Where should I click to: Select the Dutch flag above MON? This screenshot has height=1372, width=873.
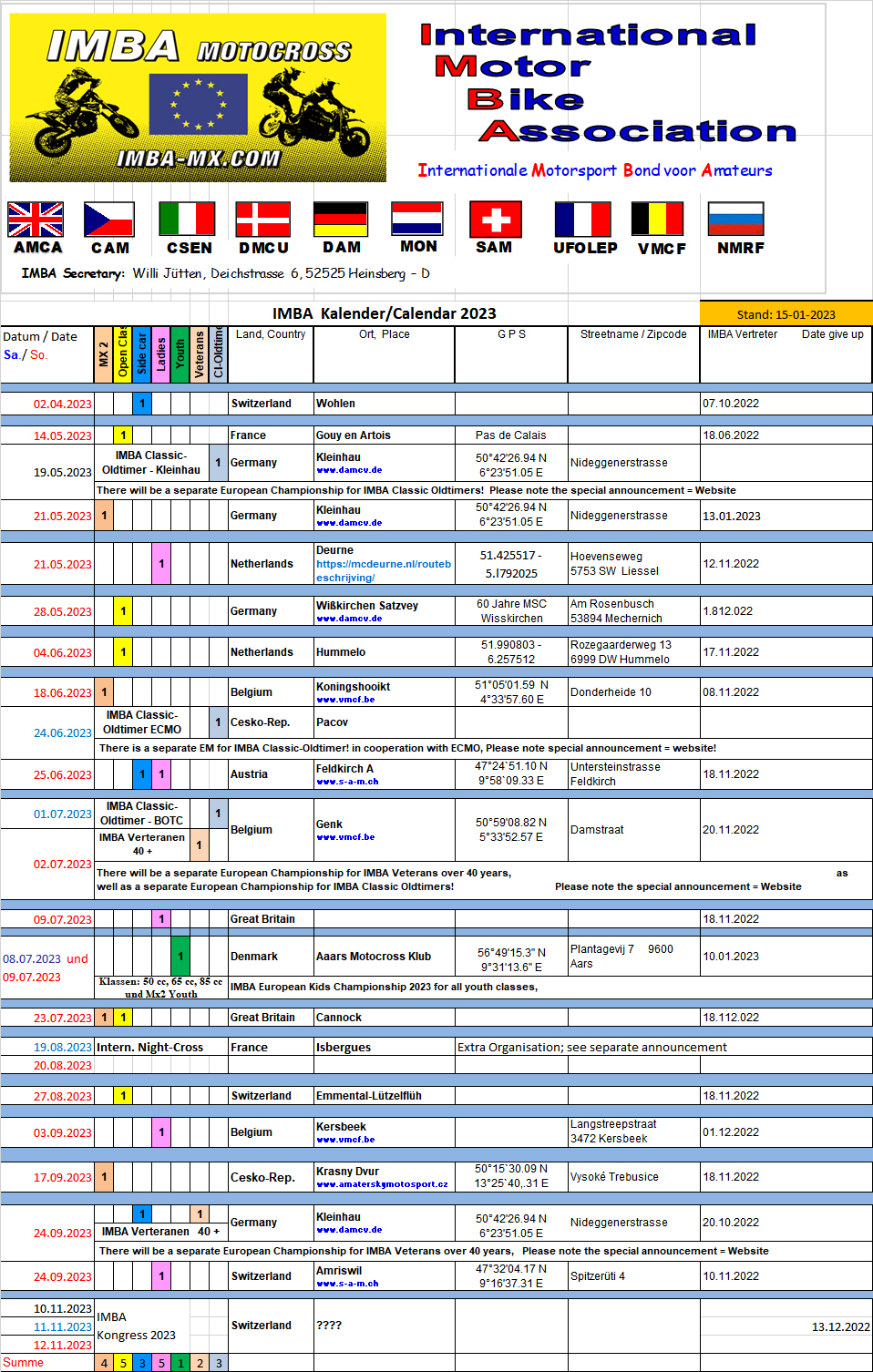(417, 219)
